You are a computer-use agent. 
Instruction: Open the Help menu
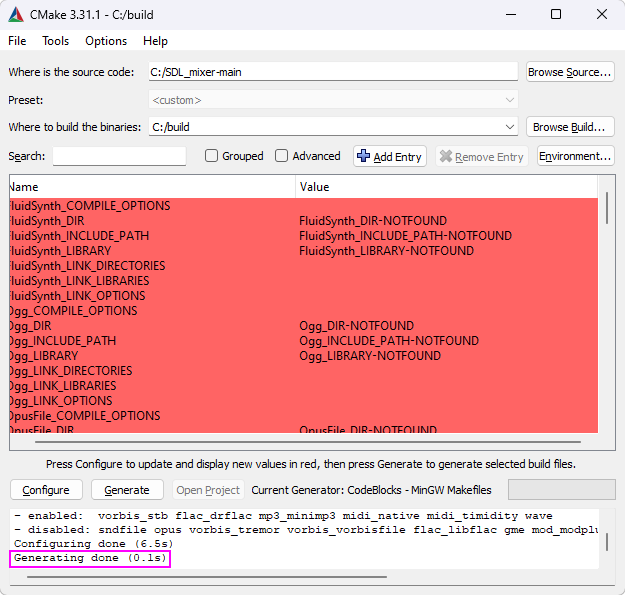[155, 41]
